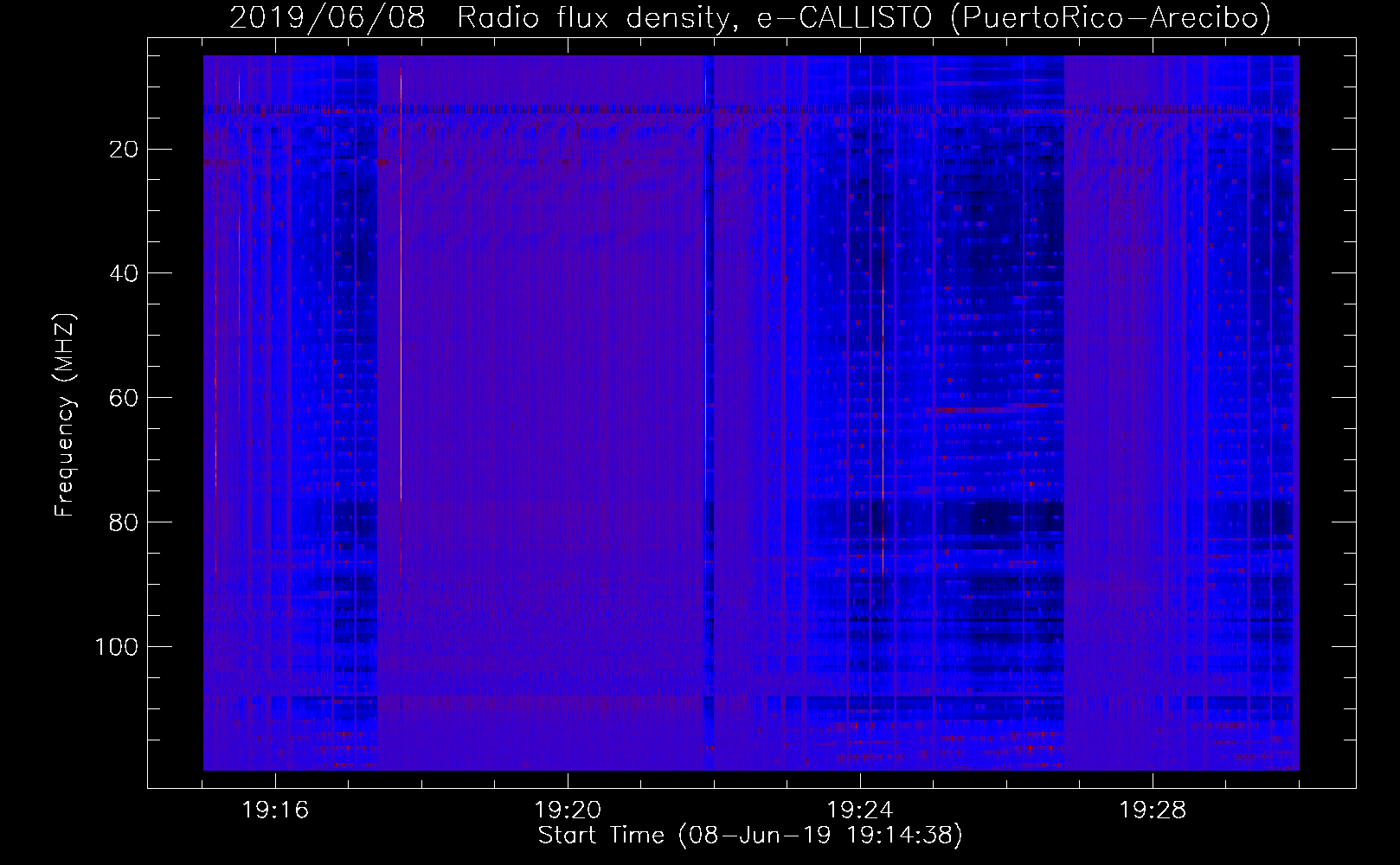Click the station name "(PuertoRico-Arecibo)"
Screen dimensions: 1400x865
pyautogui.click(x=1110, y=17)
